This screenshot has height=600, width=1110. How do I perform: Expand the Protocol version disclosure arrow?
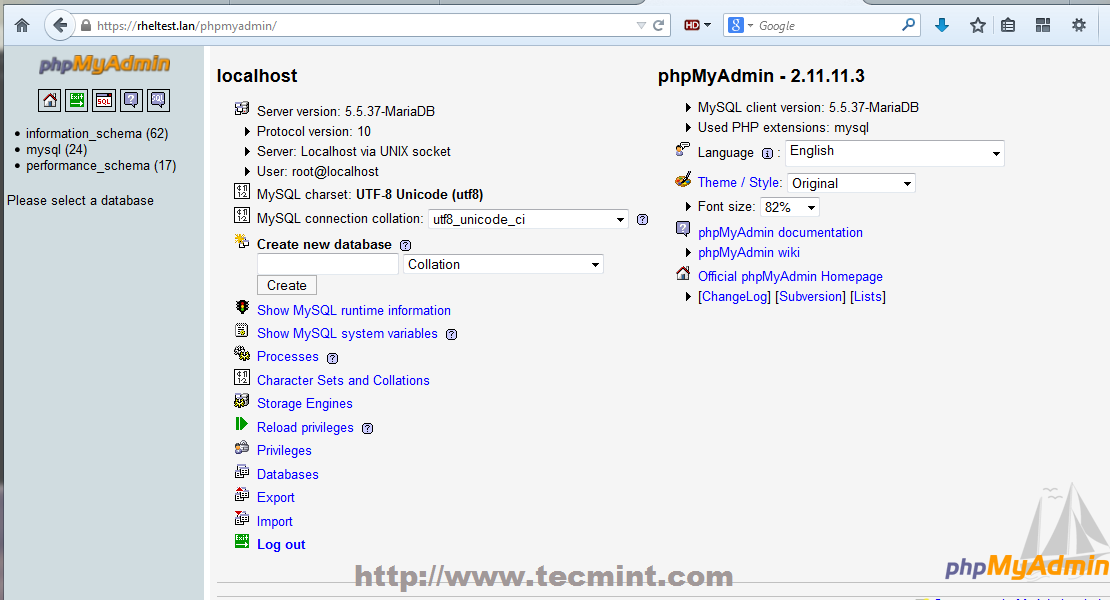coord(245,131)
